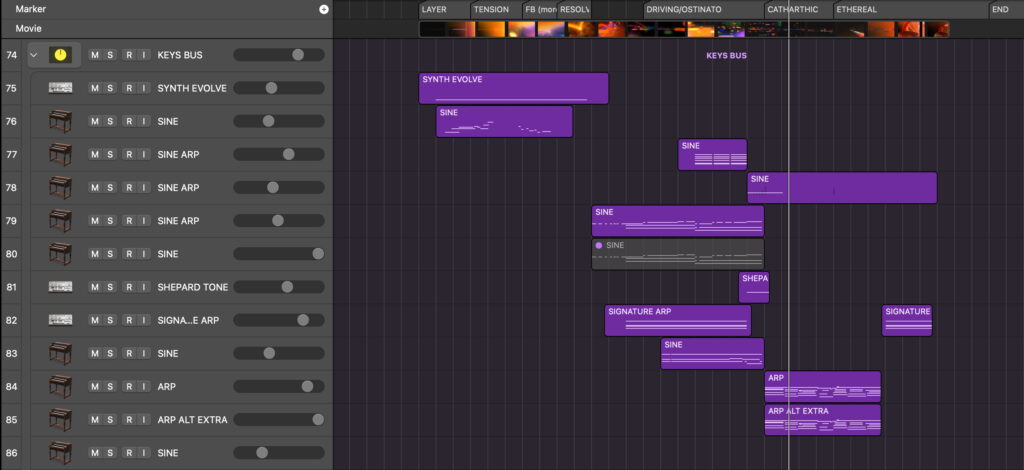
Task: Click the ARP ALT EXTRA track icon
Action: click(x=61, y=419)
